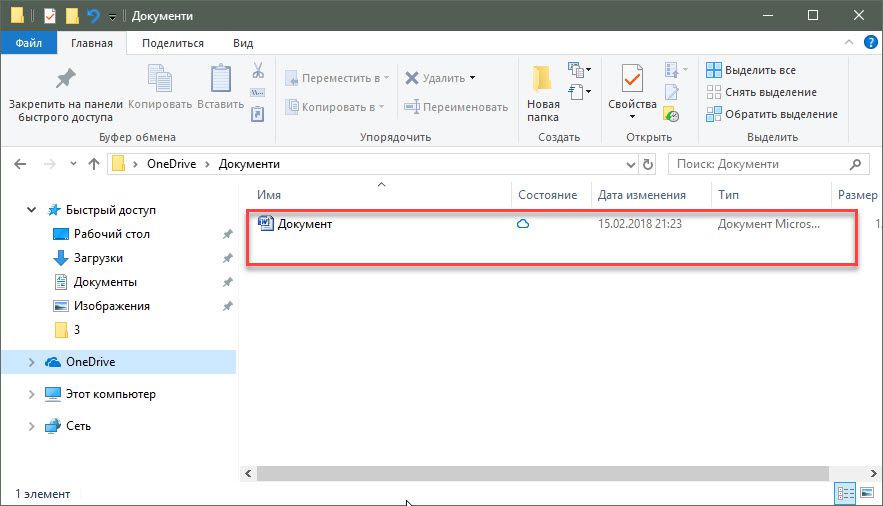Click the cloud status icon for Документ

click(522, 224)
